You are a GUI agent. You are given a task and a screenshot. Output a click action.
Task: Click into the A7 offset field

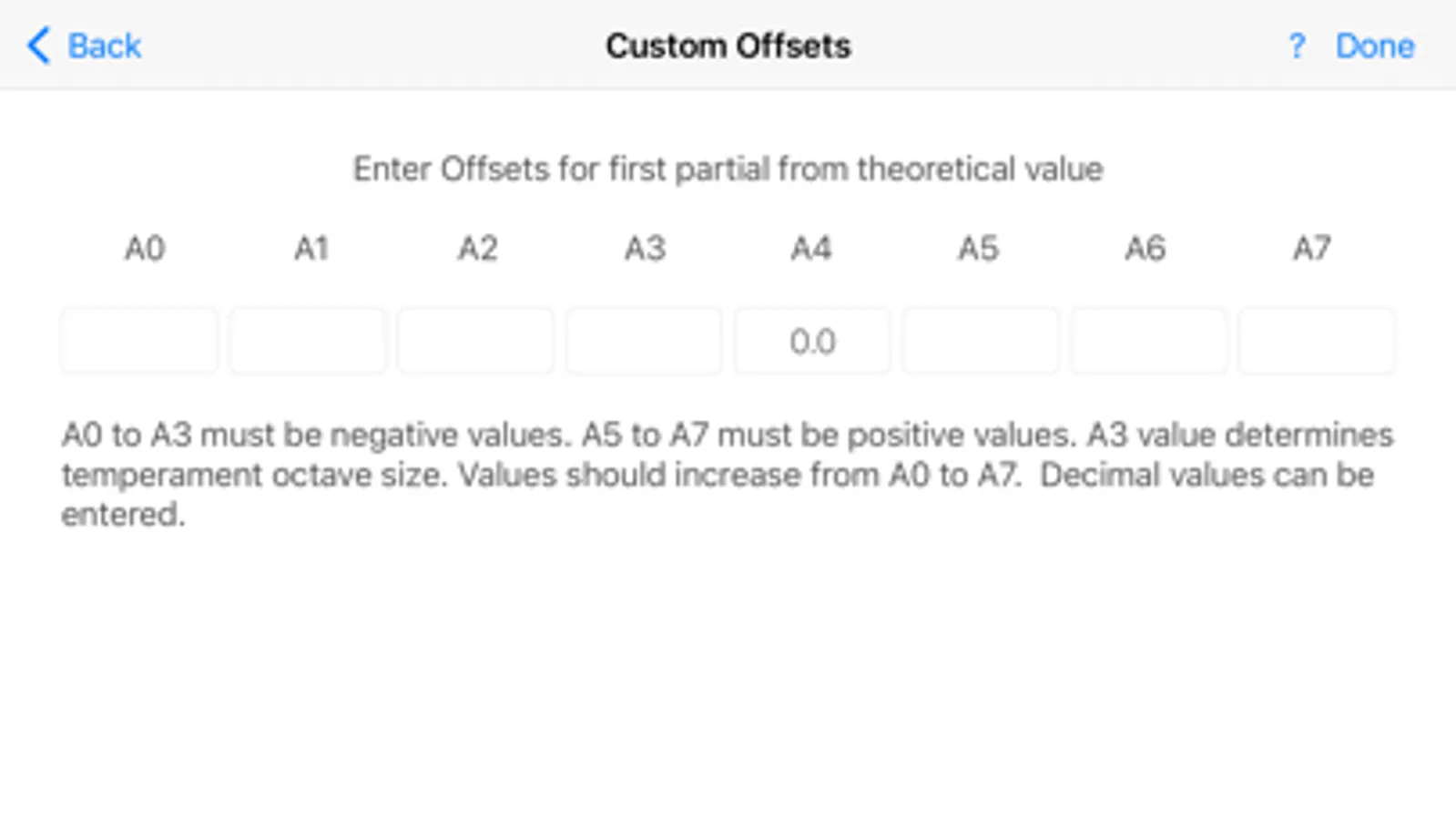tap(1317, 342)
